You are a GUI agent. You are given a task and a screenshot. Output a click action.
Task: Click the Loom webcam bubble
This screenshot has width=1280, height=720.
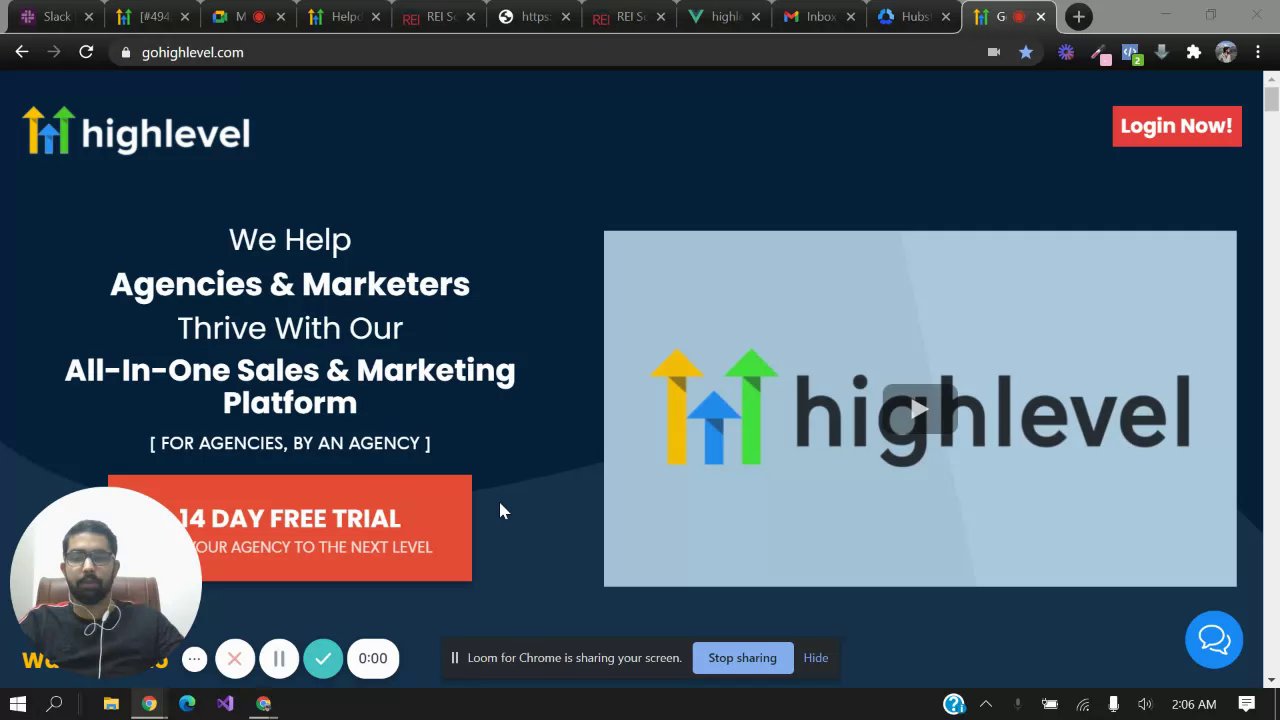105,583
